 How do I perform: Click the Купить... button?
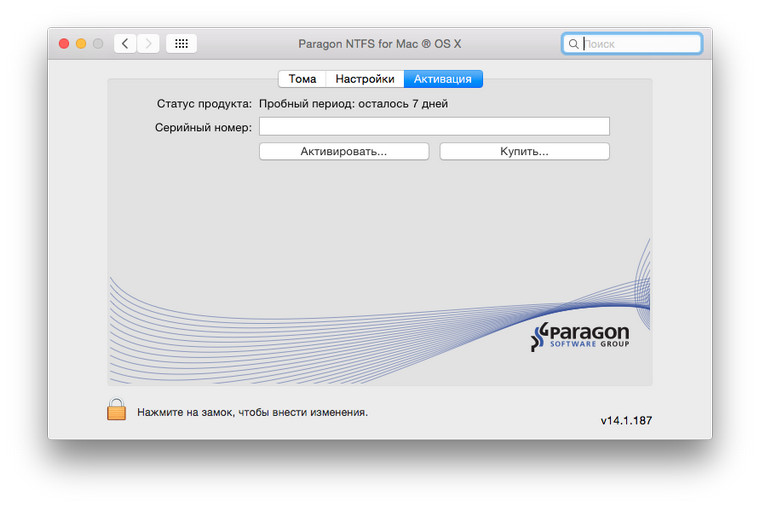click(524, 151)
